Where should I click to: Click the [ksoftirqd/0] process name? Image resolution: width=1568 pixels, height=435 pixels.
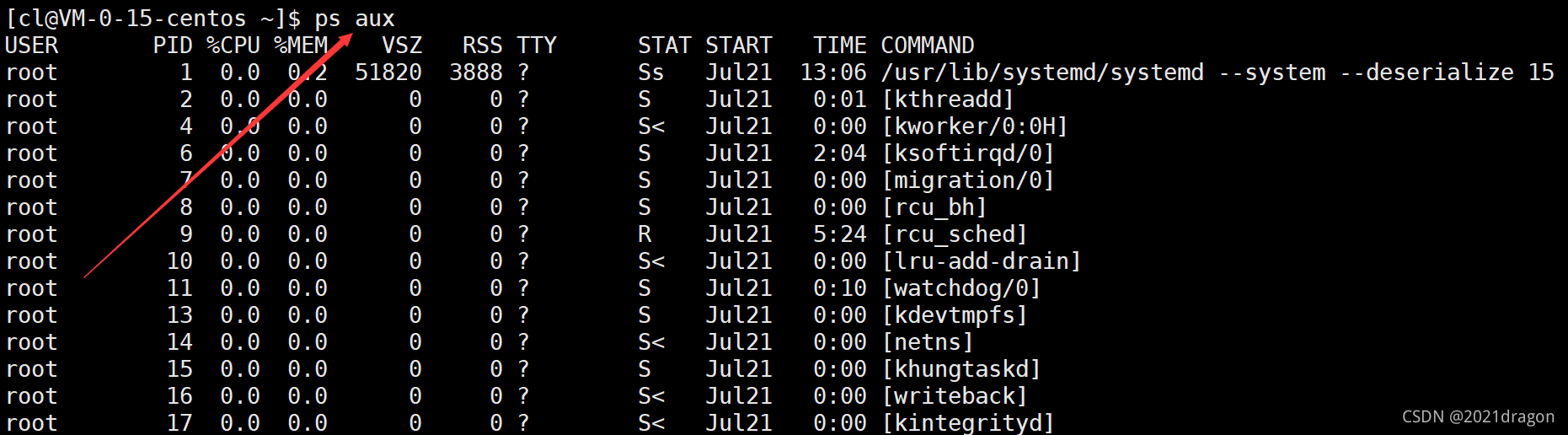pos(968,153)
